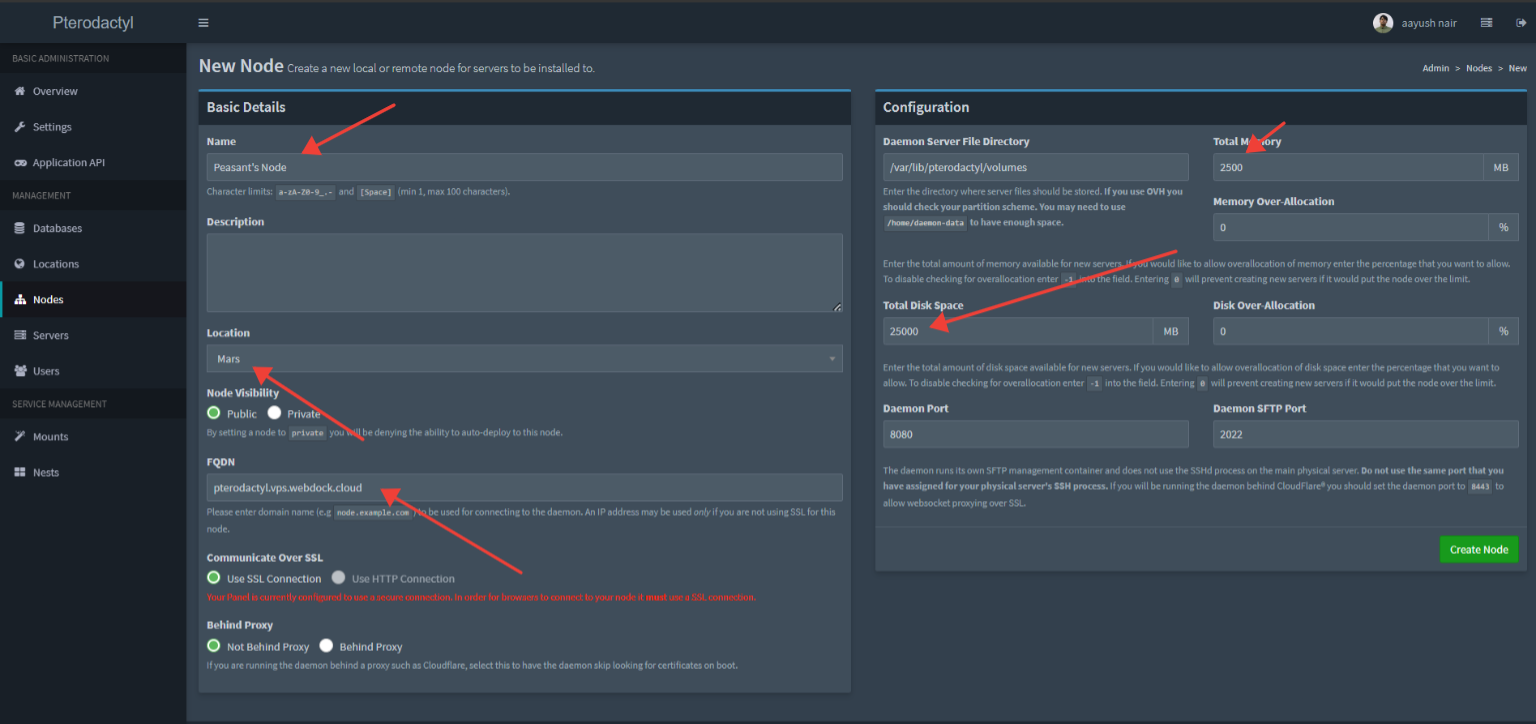This screenshot has width=1536, height=724.
Task: Open Databases using the database icon
Action: [x=20, y=228]
